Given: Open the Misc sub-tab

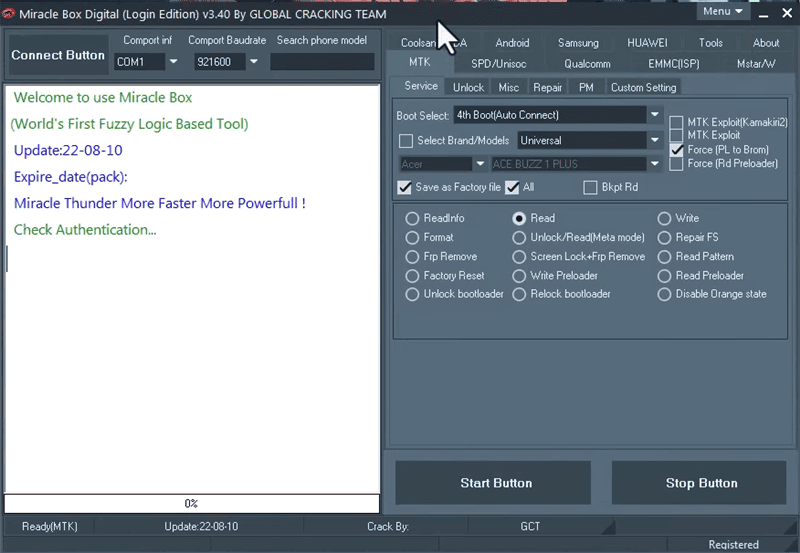Looking at the screenshot, I should (x=508, y=87).
